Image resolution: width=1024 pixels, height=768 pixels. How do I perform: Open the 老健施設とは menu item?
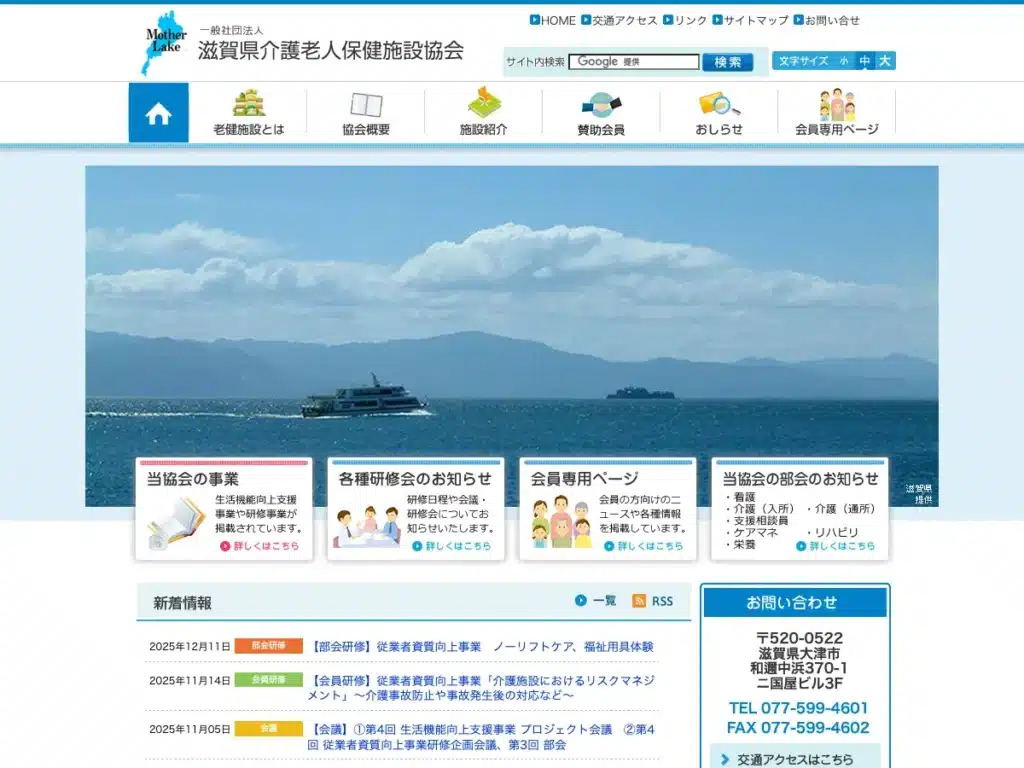248,112
